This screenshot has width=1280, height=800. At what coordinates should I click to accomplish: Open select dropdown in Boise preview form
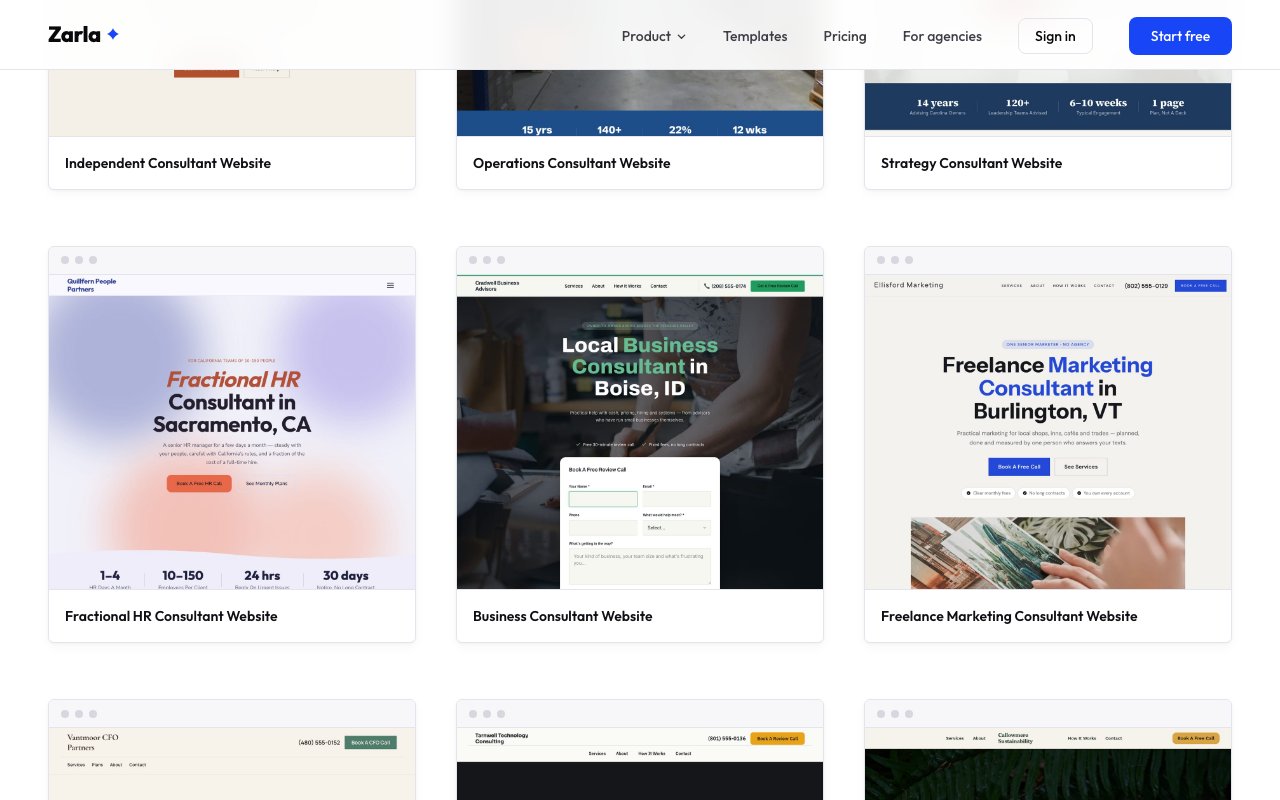(x=677, y=527)
